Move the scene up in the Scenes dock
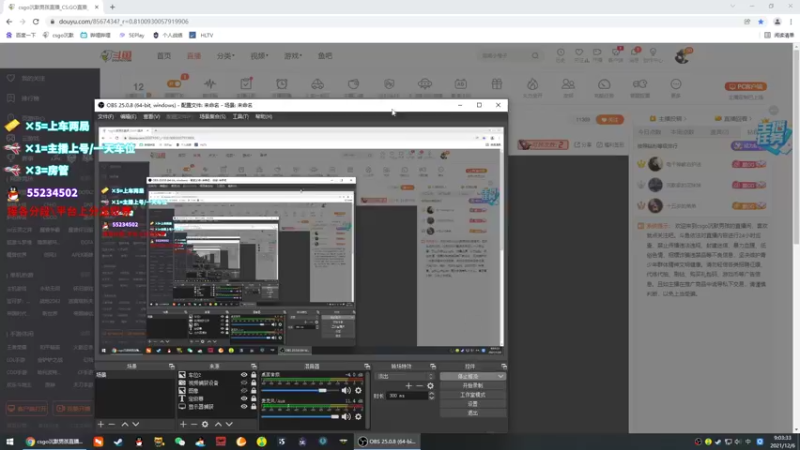This screenshot has height=450, width=800. [x=124, y=424]
